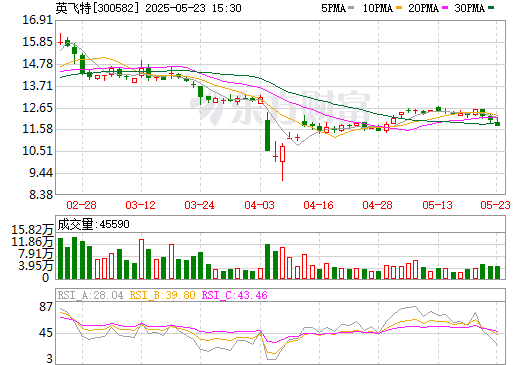Click the 03-24 date axis label
This screenshot has height=365, width=520.
point(199,205)
